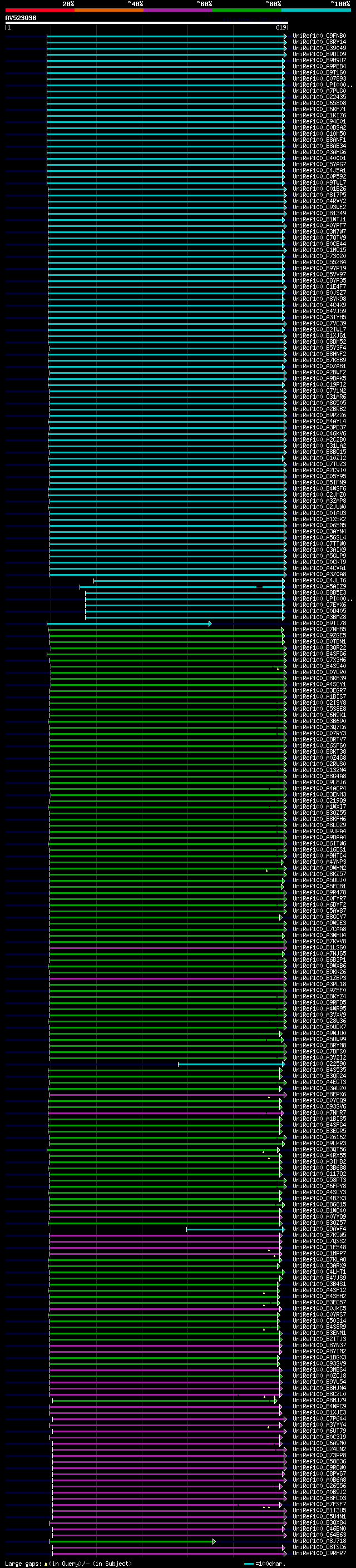This screenshot has width=356, height=1568.
Task: Select hit label UniRef100_B4S540
Action: 319,666
